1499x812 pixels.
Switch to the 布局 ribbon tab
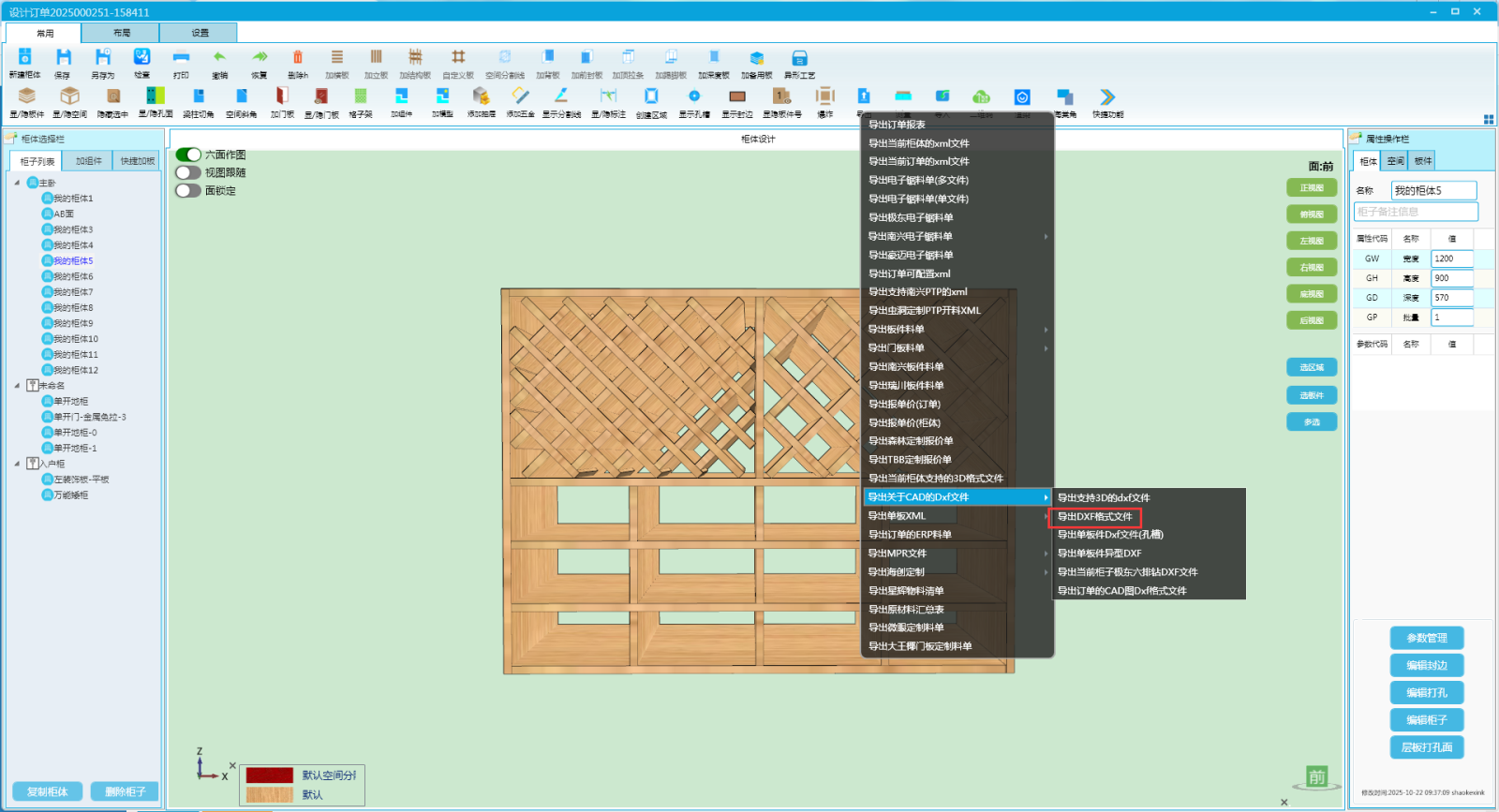(x=122, y=33)
